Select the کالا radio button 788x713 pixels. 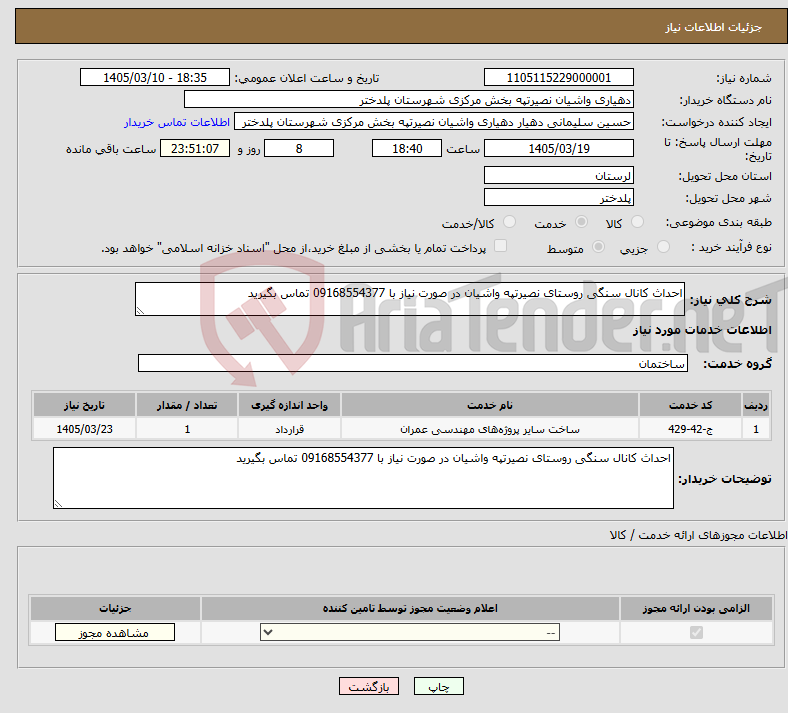tap(637, 222)
